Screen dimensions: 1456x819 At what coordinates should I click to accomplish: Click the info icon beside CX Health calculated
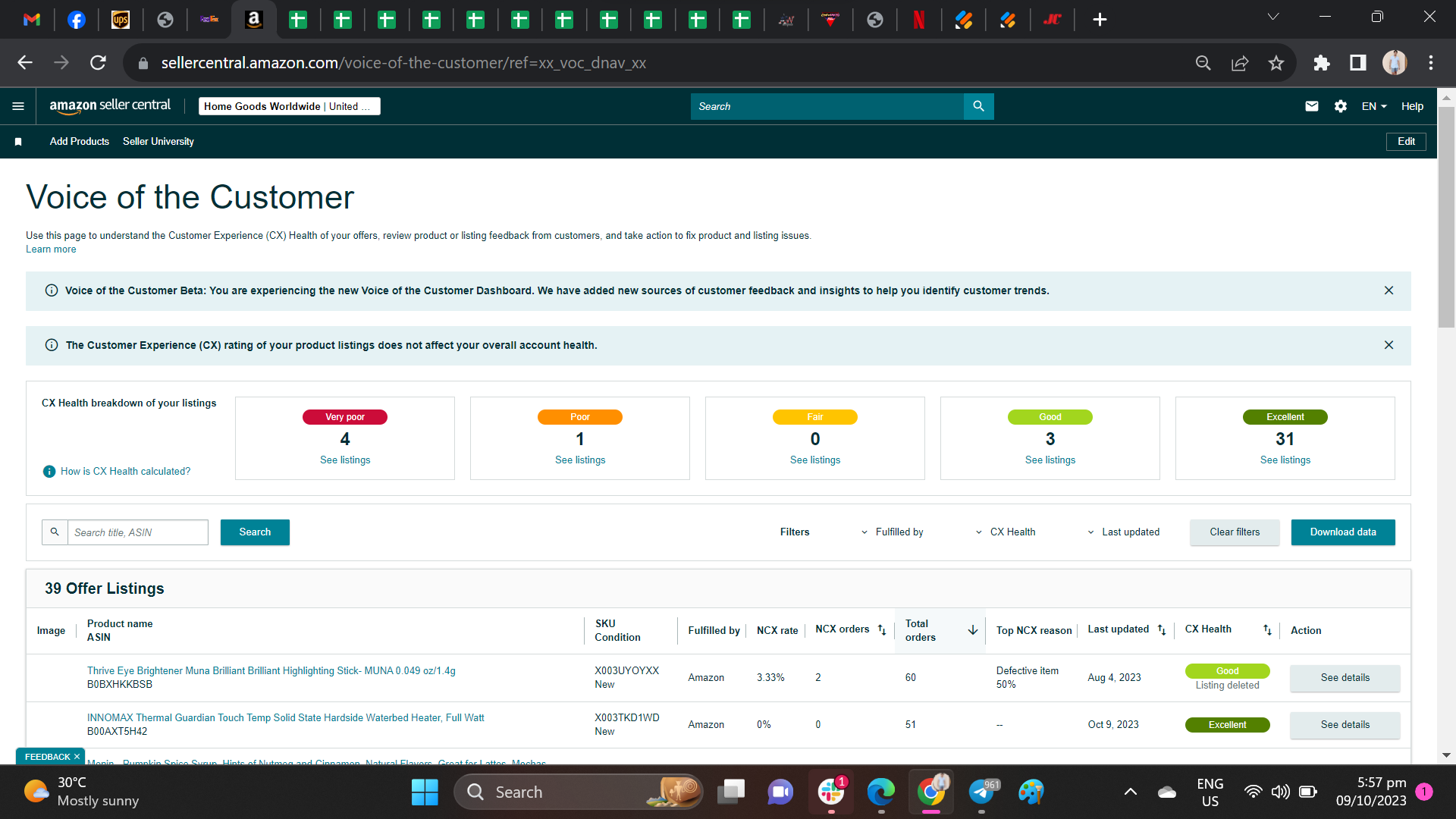49,472
